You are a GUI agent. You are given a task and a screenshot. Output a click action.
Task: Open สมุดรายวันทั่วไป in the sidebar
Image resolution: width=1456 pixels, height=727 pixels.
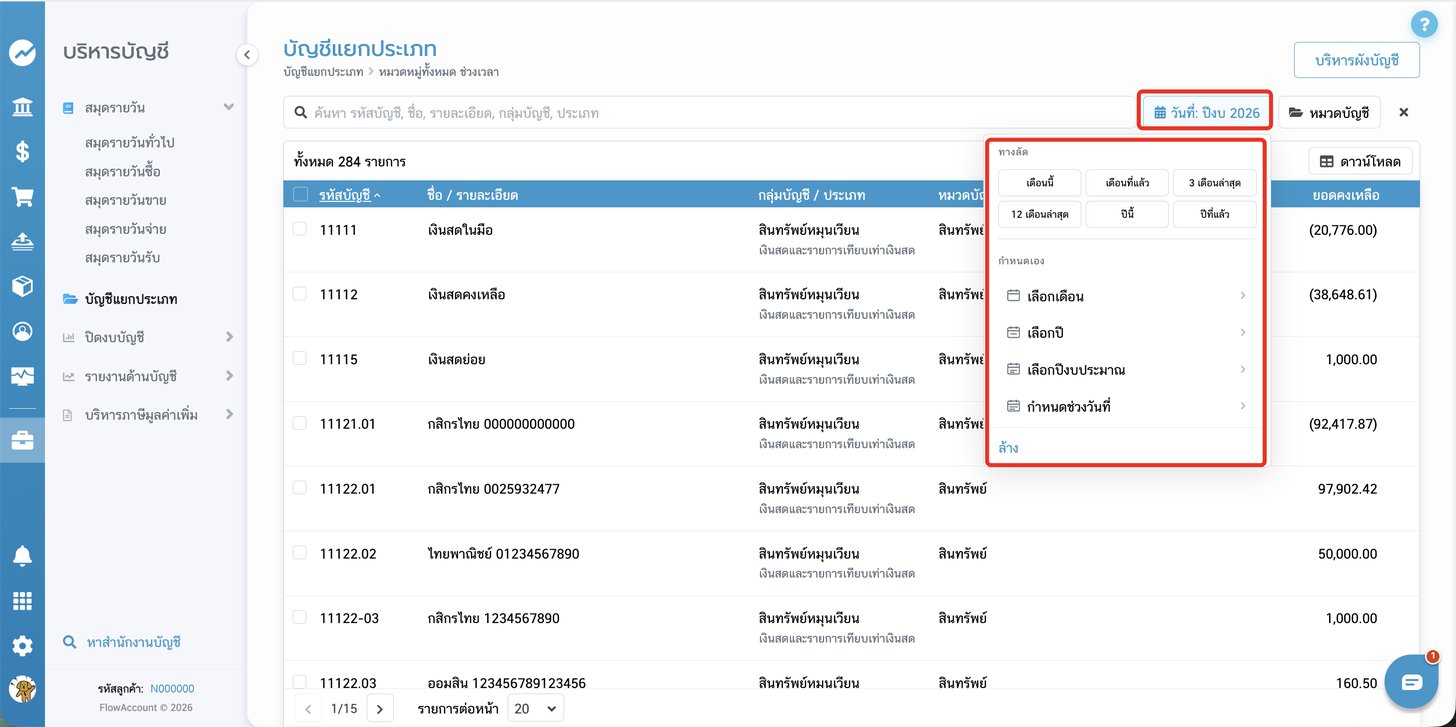pos(130,143)
